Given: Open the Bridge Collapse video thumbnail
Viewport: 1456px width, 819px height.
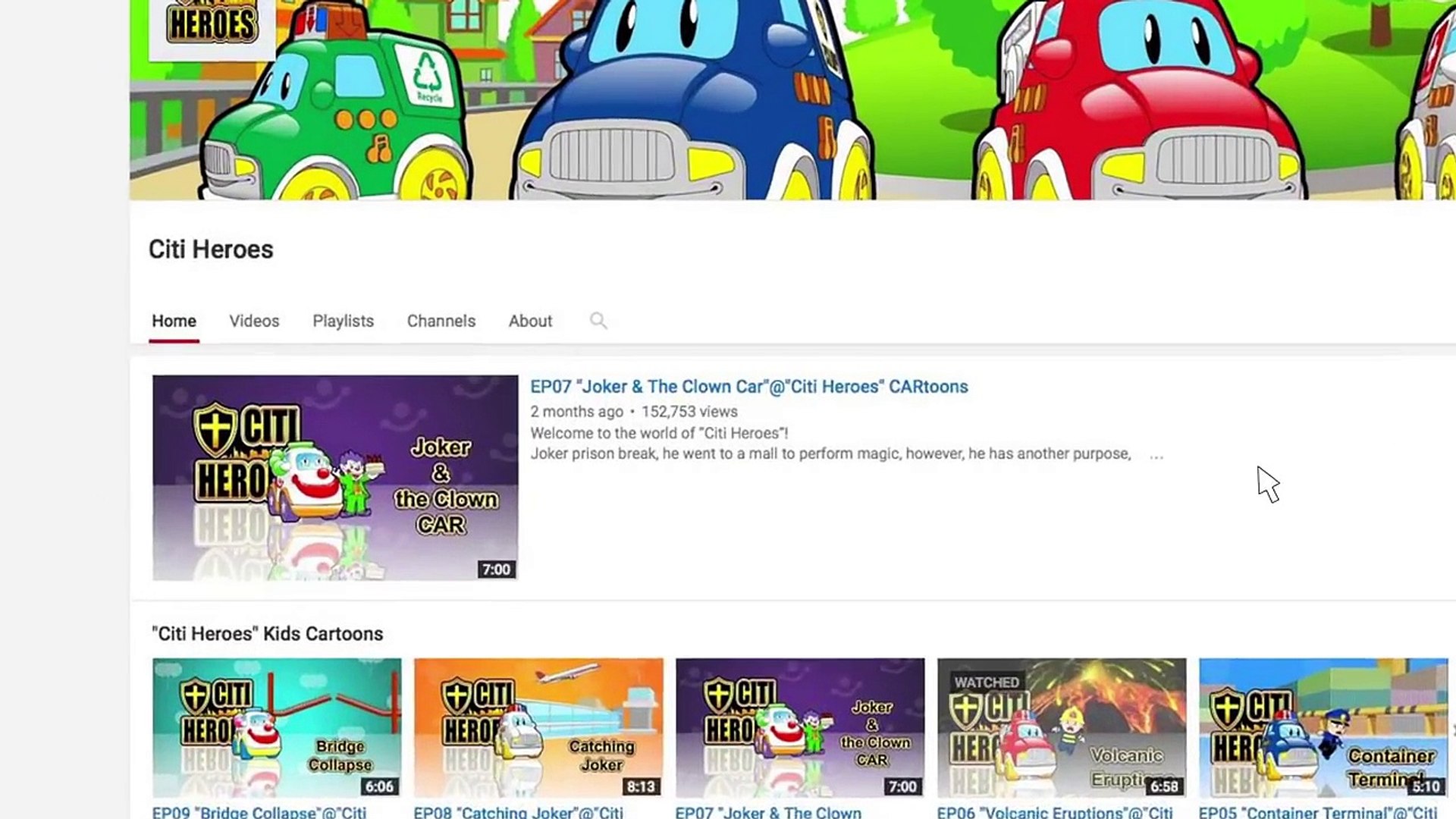Looking at the screenshot, I should [x=277, y=726].
